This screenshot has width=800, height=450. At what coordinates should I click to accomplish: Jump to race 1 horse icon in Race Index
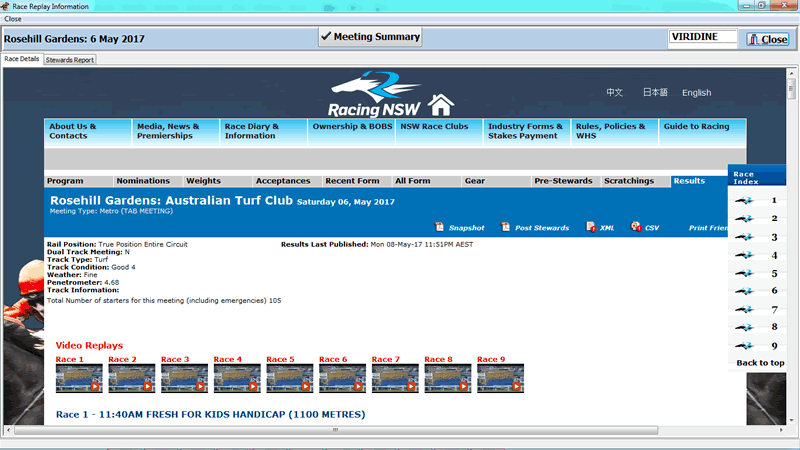pyautogui.click(x=744, y=201)
